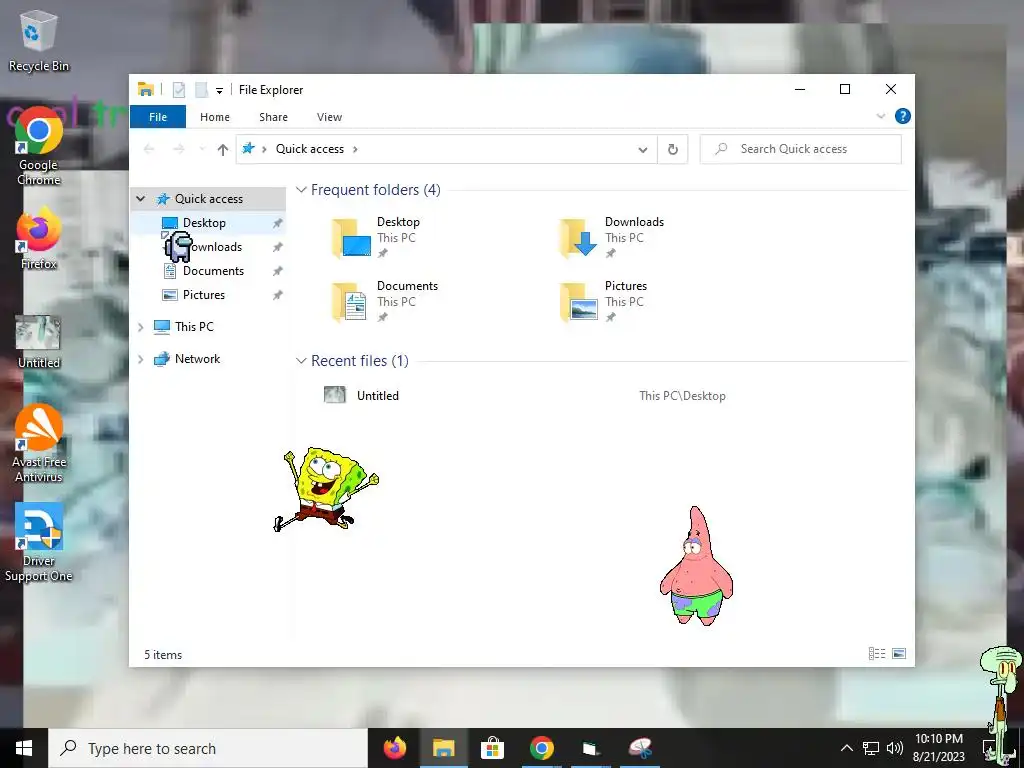The width and height of the screenshot is (1024, 768).
Task: Open Avast Free Antivirus shortcut
Action: pos(39,444)
